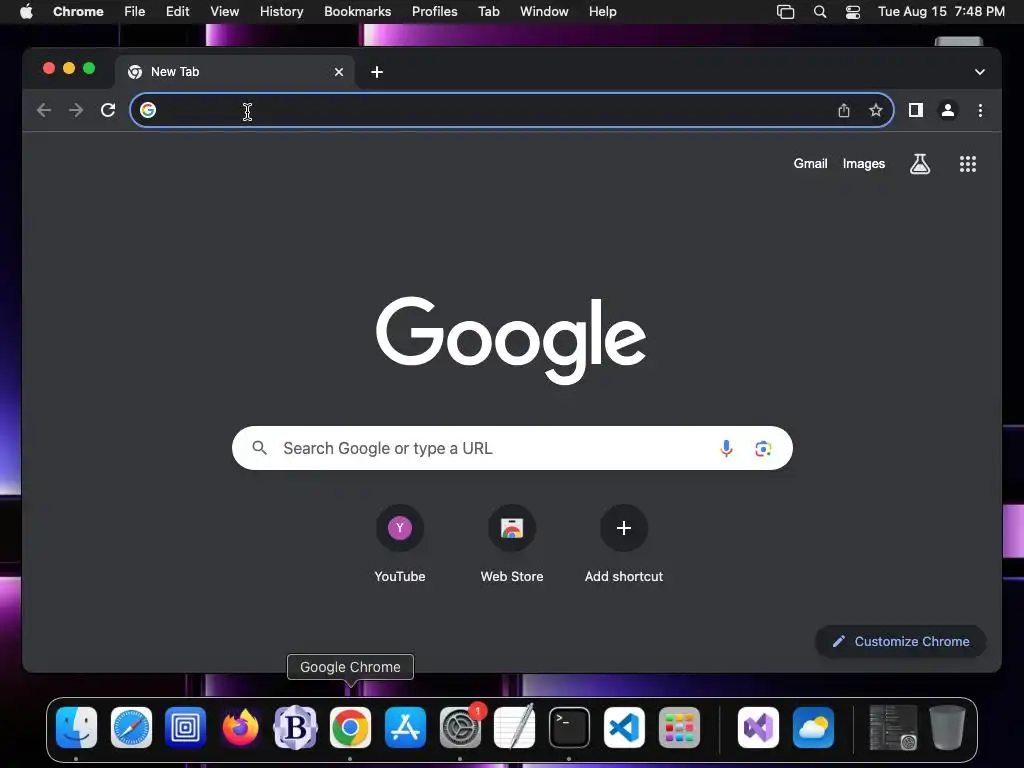Open the purple Visual Studio icon in the Dock
Image resolution: width=1024 pixels, height=768 pixels.
coord(758,728)
